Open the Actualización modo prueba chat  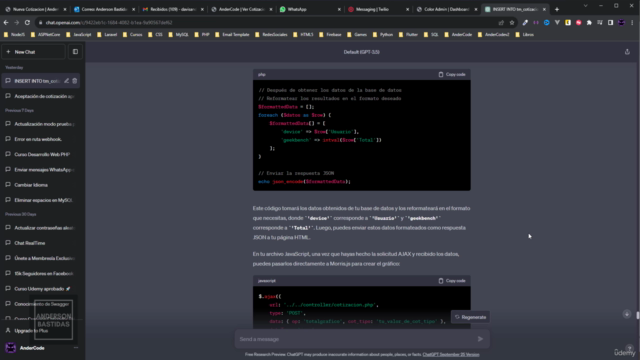[40, 124]
